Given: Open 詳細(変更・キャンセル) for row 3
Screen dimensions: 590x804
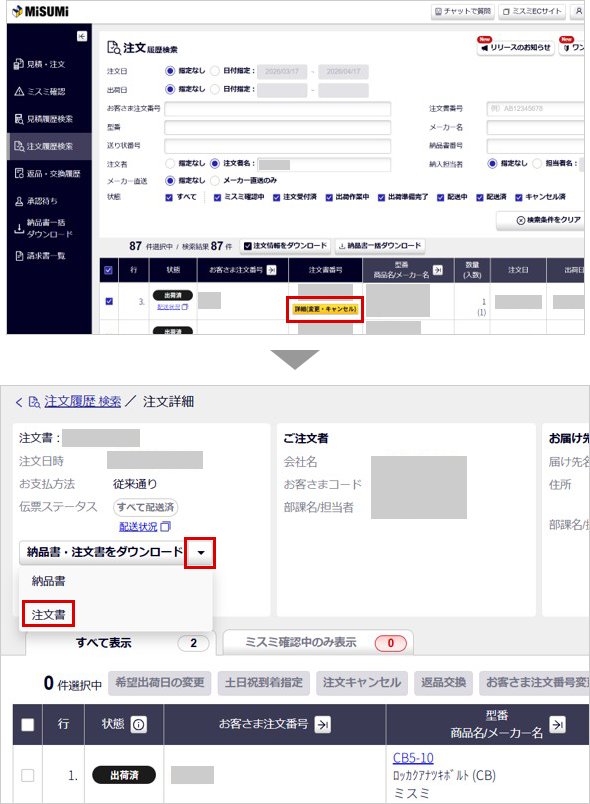Looking at the screenshot, I should click(325, 309).
